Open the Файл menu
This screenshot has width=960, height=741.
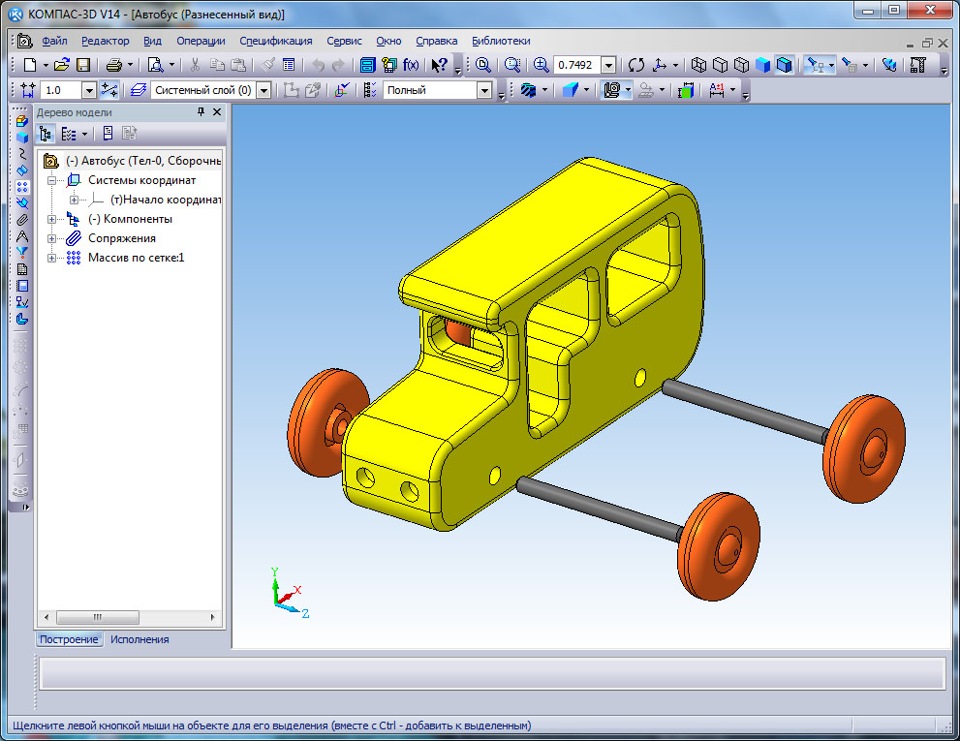54,41
